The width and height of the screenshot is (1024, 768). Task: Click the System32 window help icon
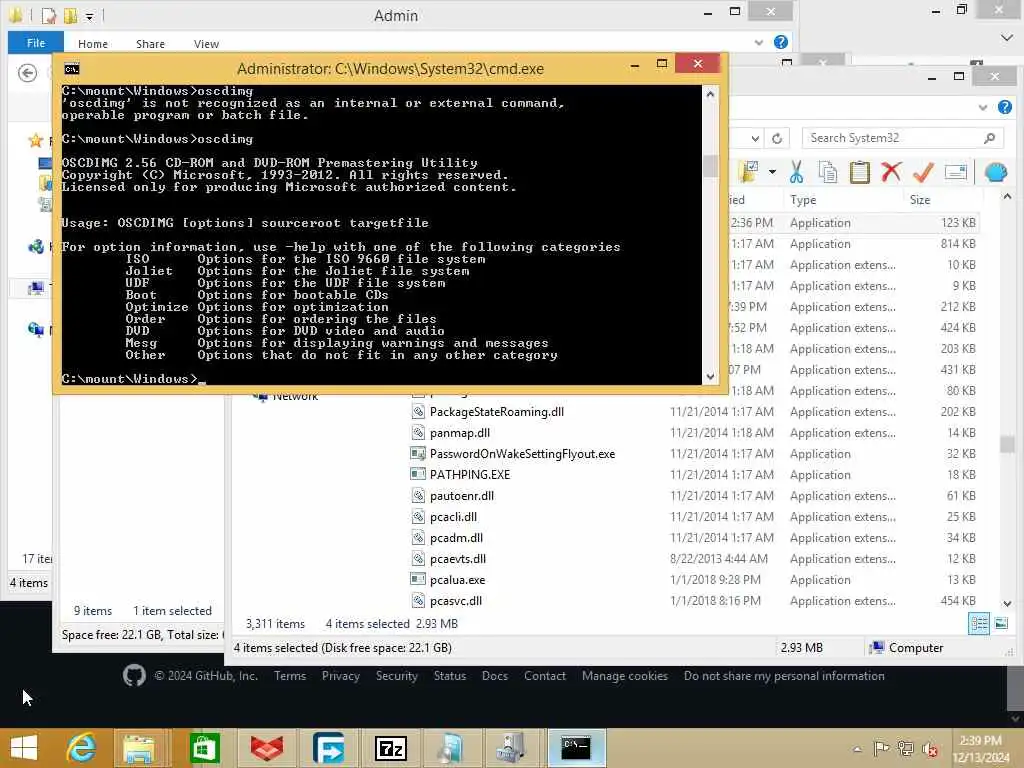pos(1005,107)
